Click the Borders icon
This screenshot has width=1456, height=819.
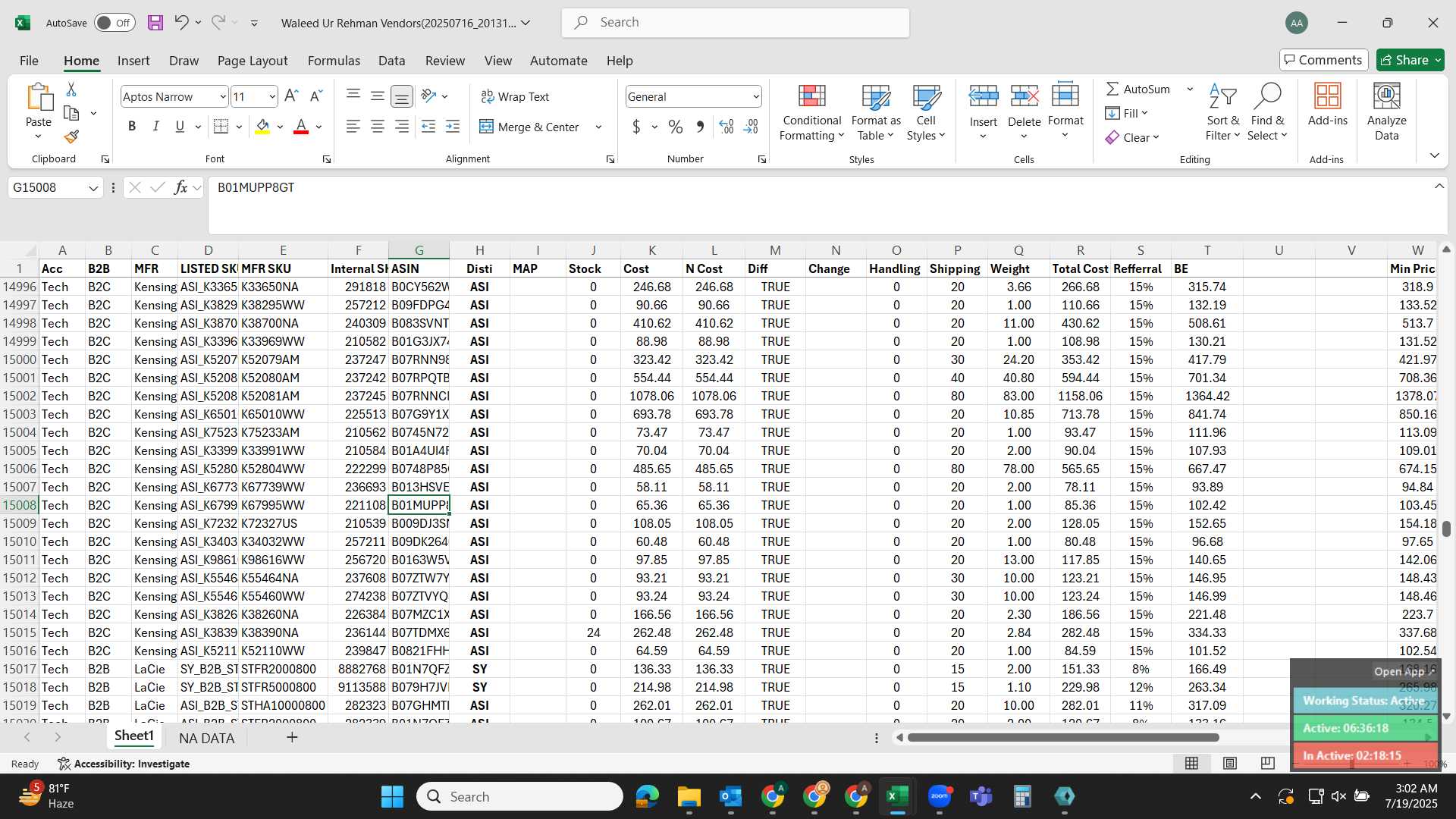(221, 127)
